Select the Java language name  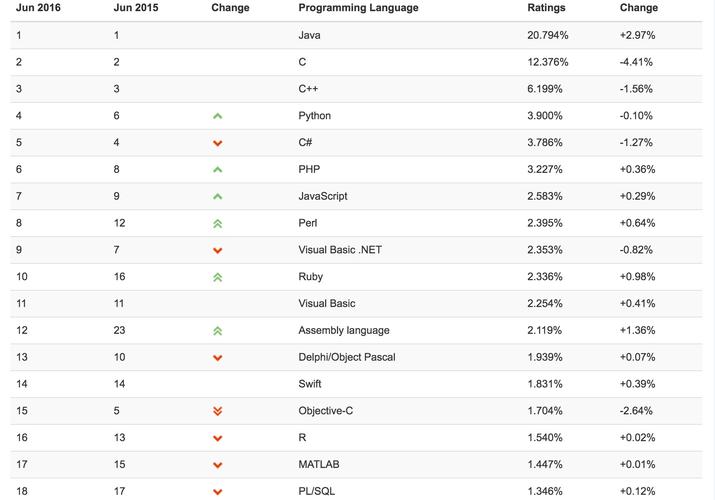click(309, 35)
